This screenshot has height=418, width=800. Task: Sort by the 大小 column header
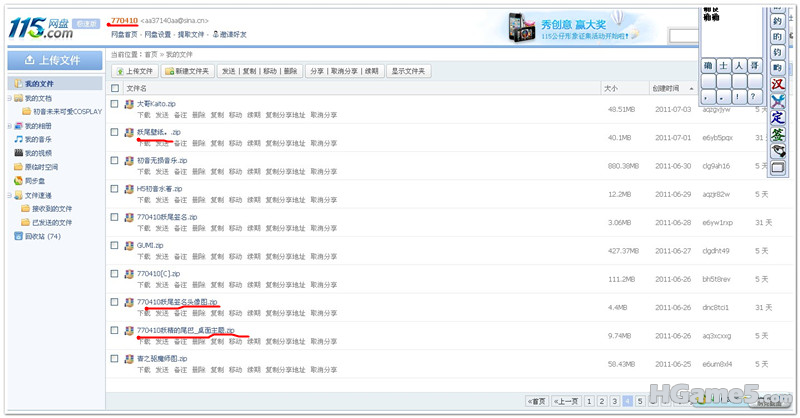click(x=611, y=89)
